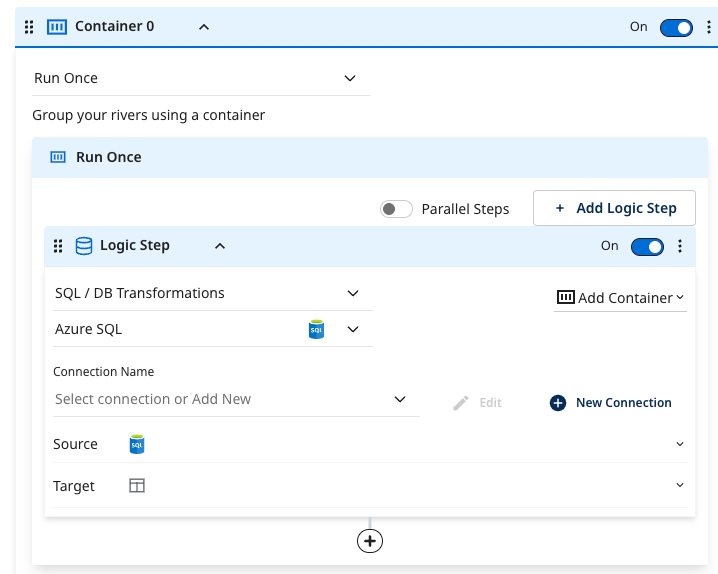Click the Logic Step drag handle icon
718x574 pixels.
point(58,246)
